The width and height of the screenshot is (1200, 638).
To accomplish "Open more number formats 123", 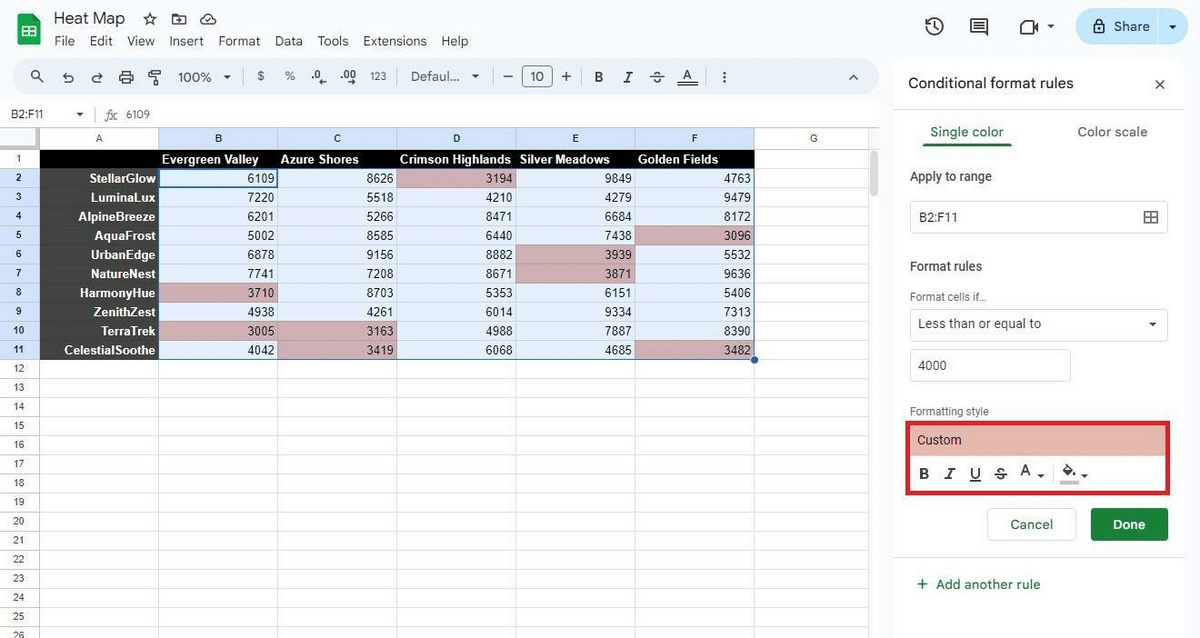I will point(378,77).
